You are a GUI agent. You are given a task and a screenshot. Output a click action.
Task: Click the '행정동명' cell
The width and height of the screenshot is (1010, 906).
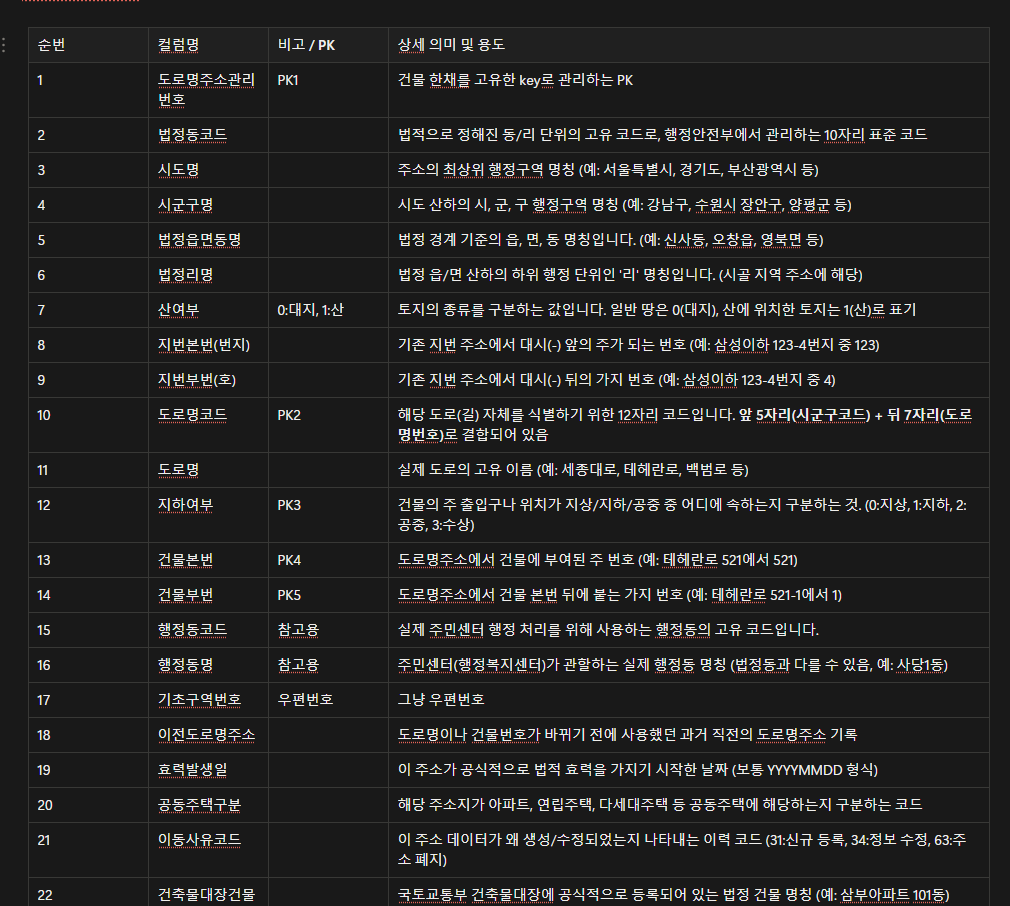point(208,665)
